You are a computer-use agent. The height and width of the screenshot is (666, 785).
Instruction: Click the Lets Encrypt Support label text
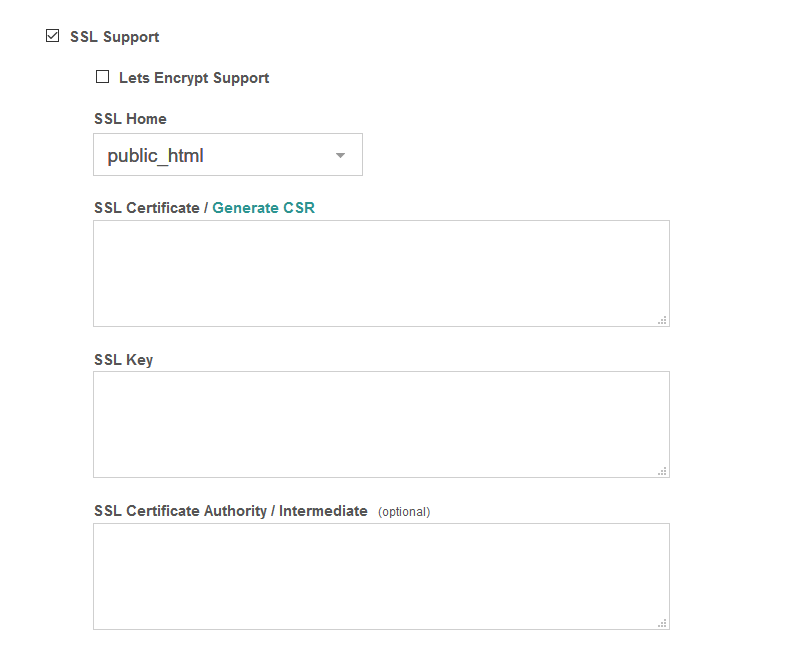(194, 78)
